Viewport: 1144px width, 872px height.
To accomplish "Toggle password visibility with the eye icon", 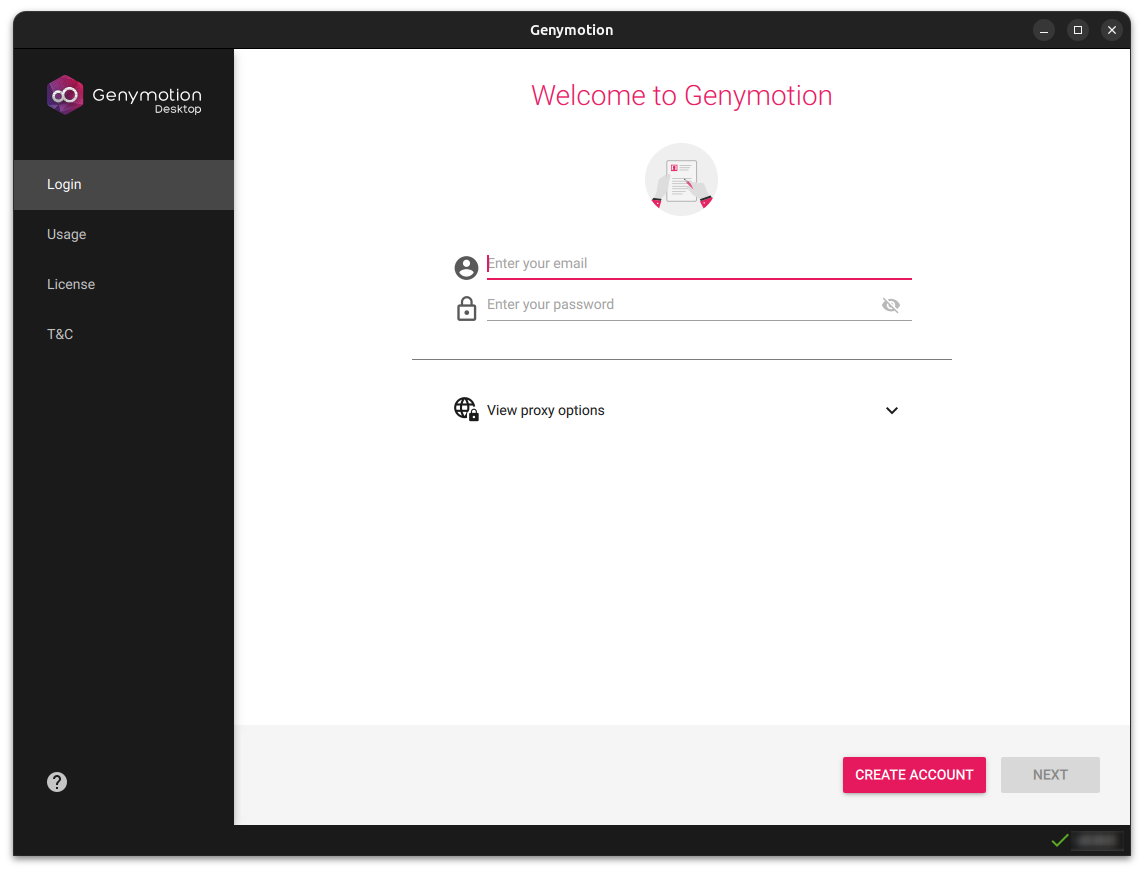I will (891, 304).
